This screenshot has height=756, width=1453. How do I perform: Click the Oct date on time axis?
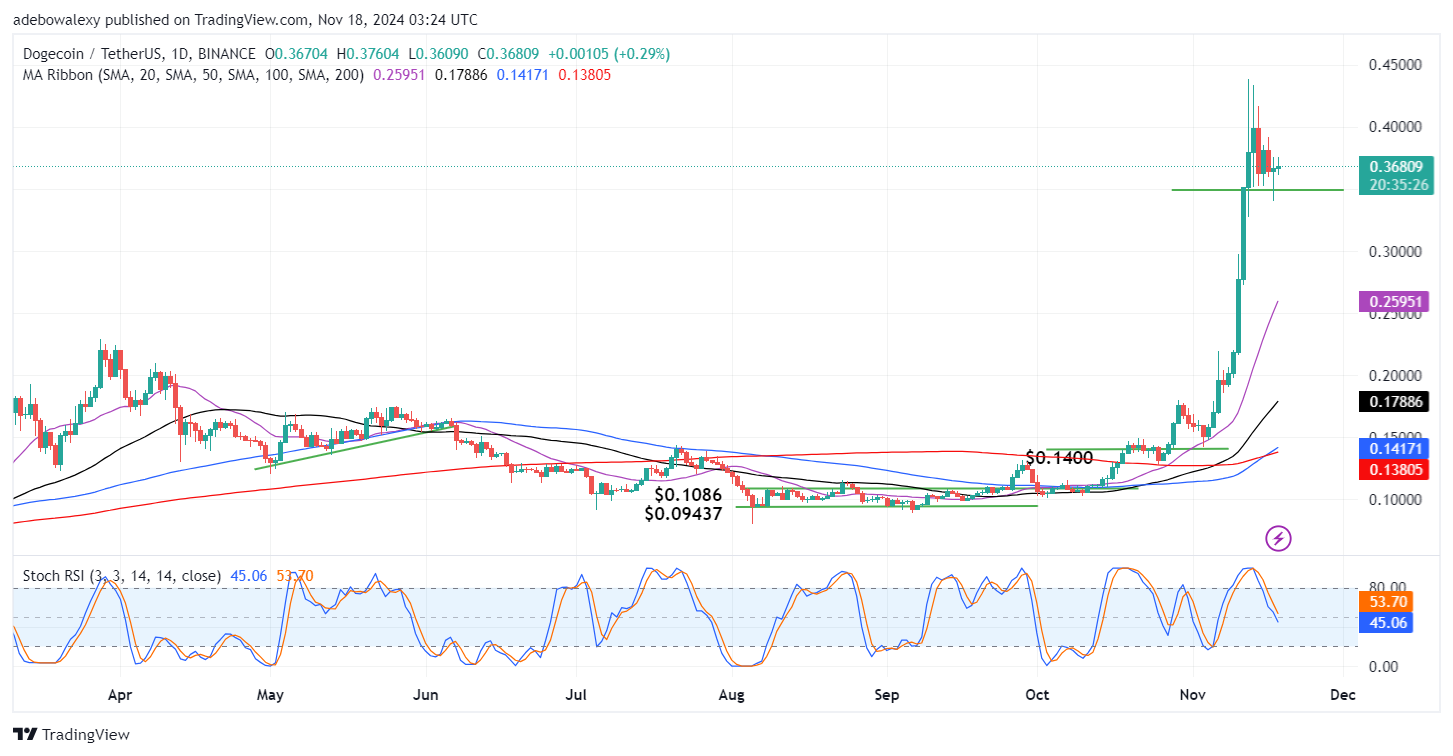click(x=1038, y=693)
